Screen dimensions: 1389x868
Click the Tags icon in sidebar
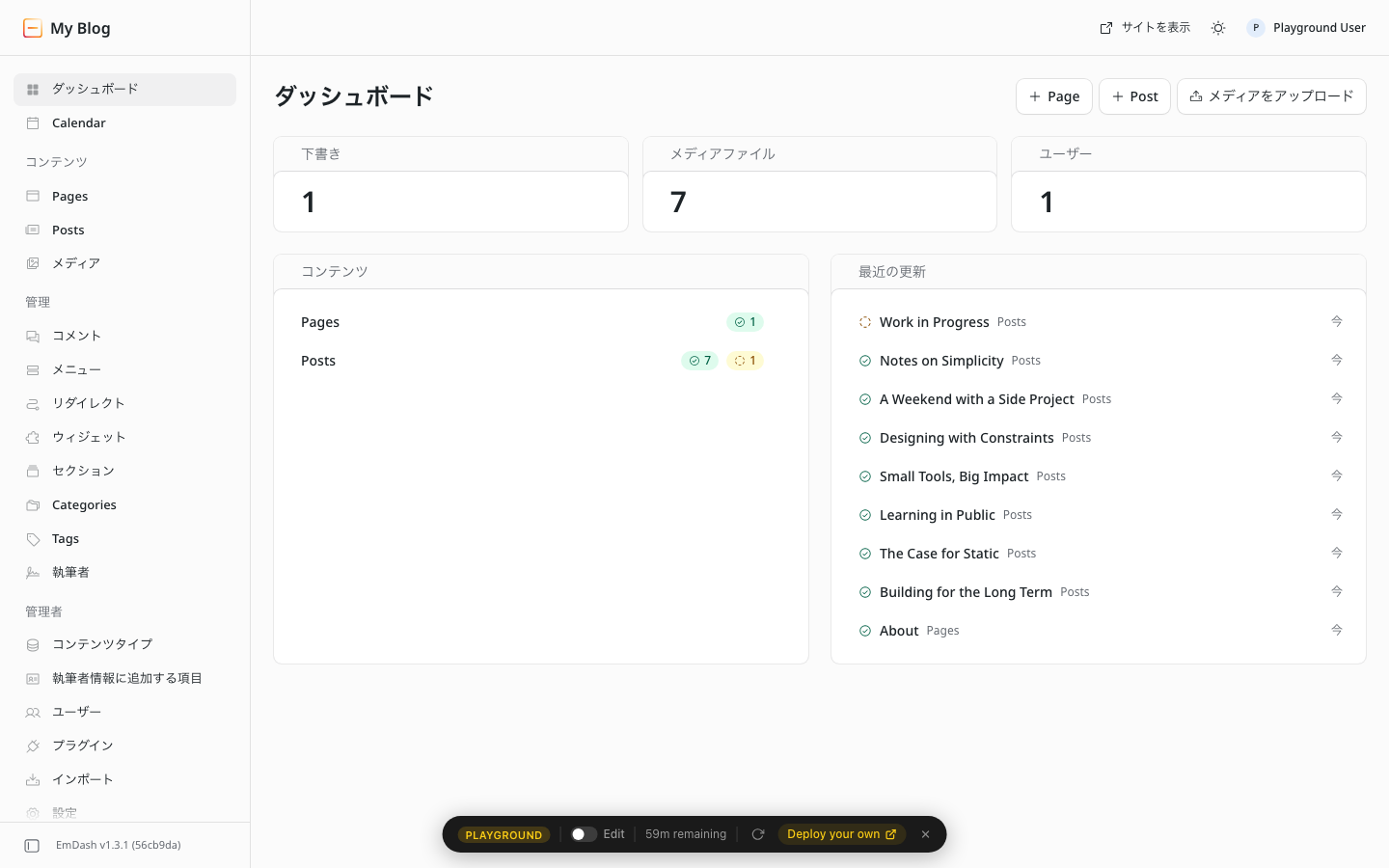(33, 539)
